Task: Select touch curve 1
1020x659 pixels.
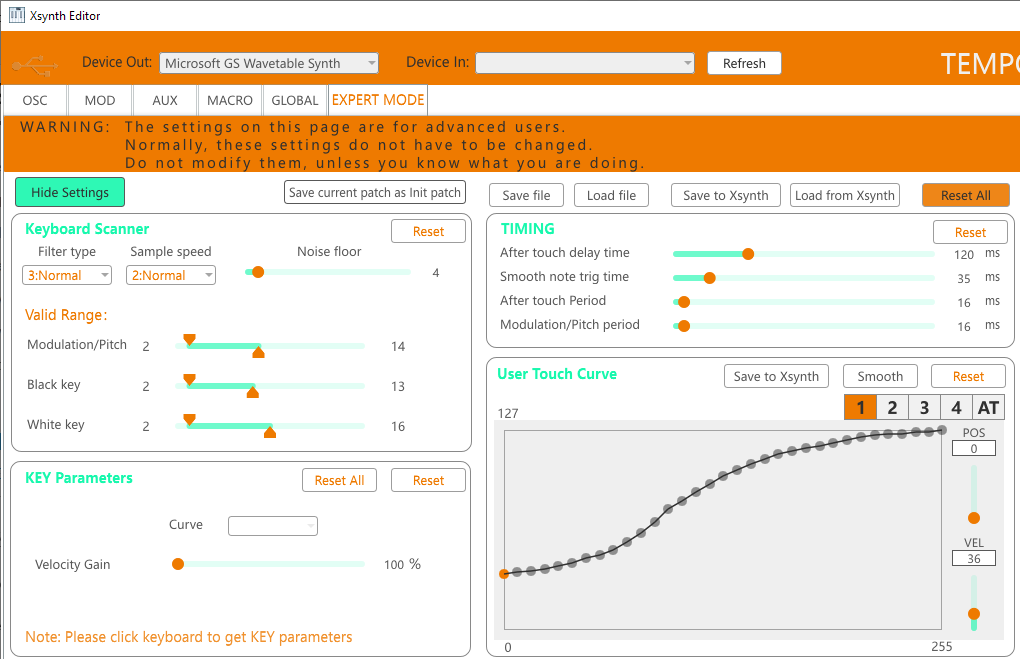Action: tap(861, 408)
